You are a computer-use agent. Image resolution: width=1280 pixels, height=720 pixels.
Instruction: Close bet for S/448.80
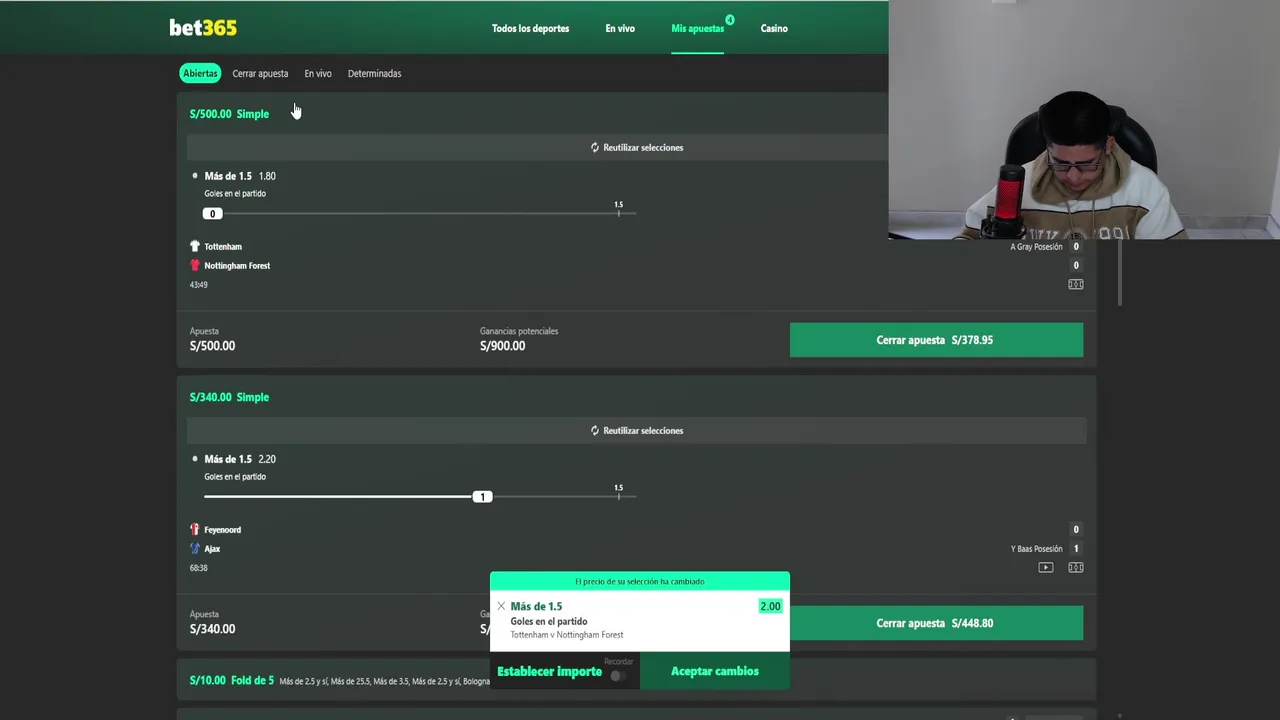936,623
